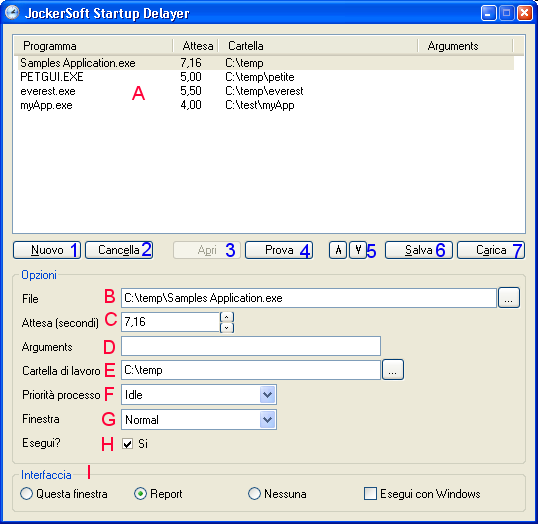
Task: Click the Salva button
Action: [x=419, y=250]
